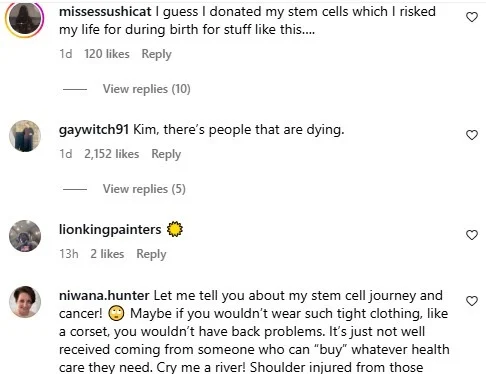Image resolution: width=486 pixels, height=374 pixels.
Task: Expand View replies (5)
Action: [144, 189]
